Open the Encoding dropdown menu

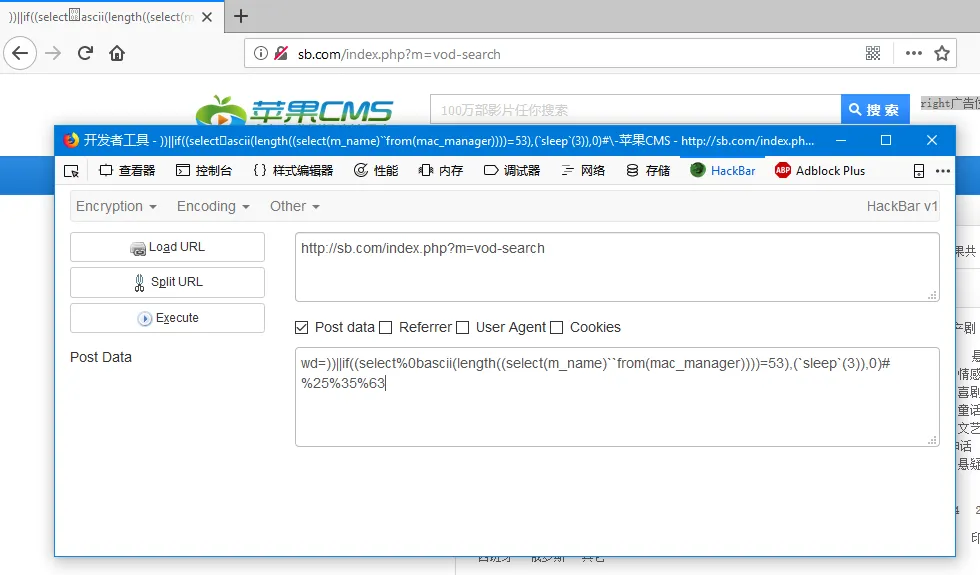(x=213, y=206)
